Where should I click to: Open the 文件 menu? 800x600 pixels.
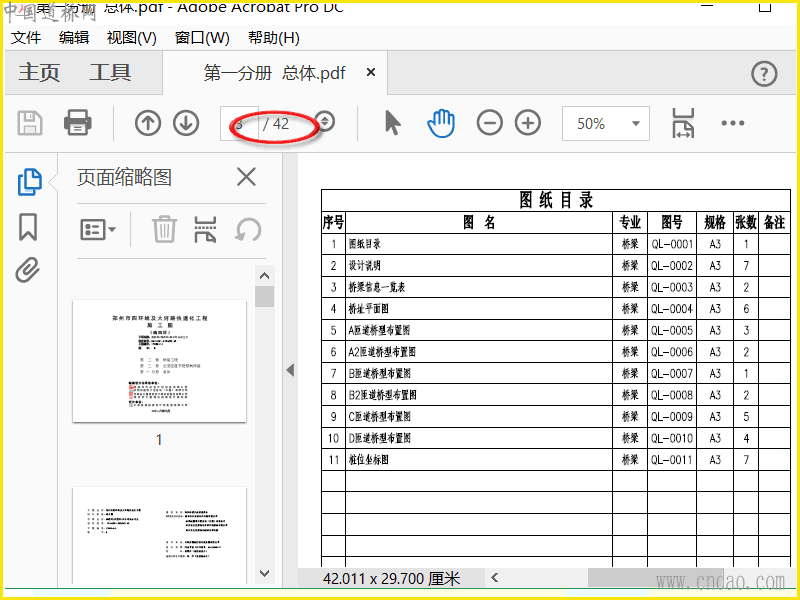[26, 38]
